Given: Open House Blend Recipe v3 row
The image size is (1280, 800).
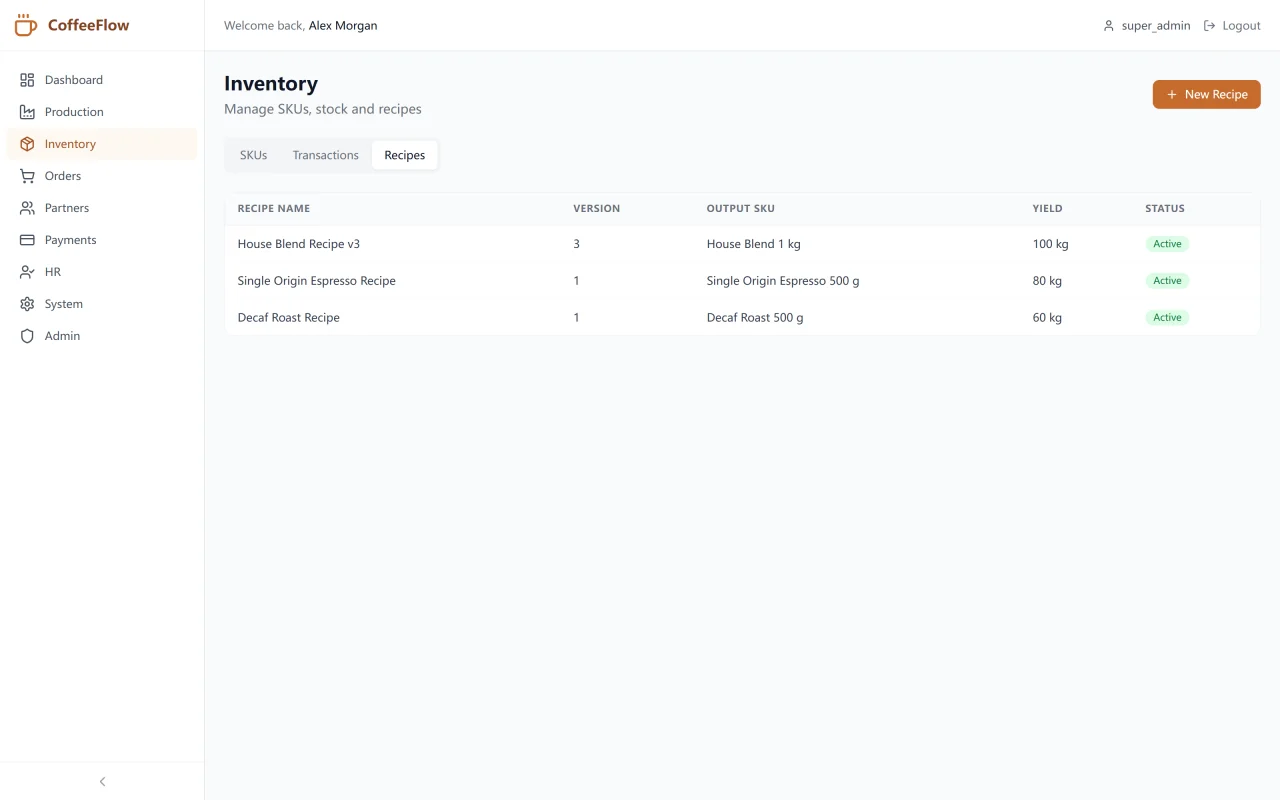Looking at the screenshot, I should pos(742,244).
